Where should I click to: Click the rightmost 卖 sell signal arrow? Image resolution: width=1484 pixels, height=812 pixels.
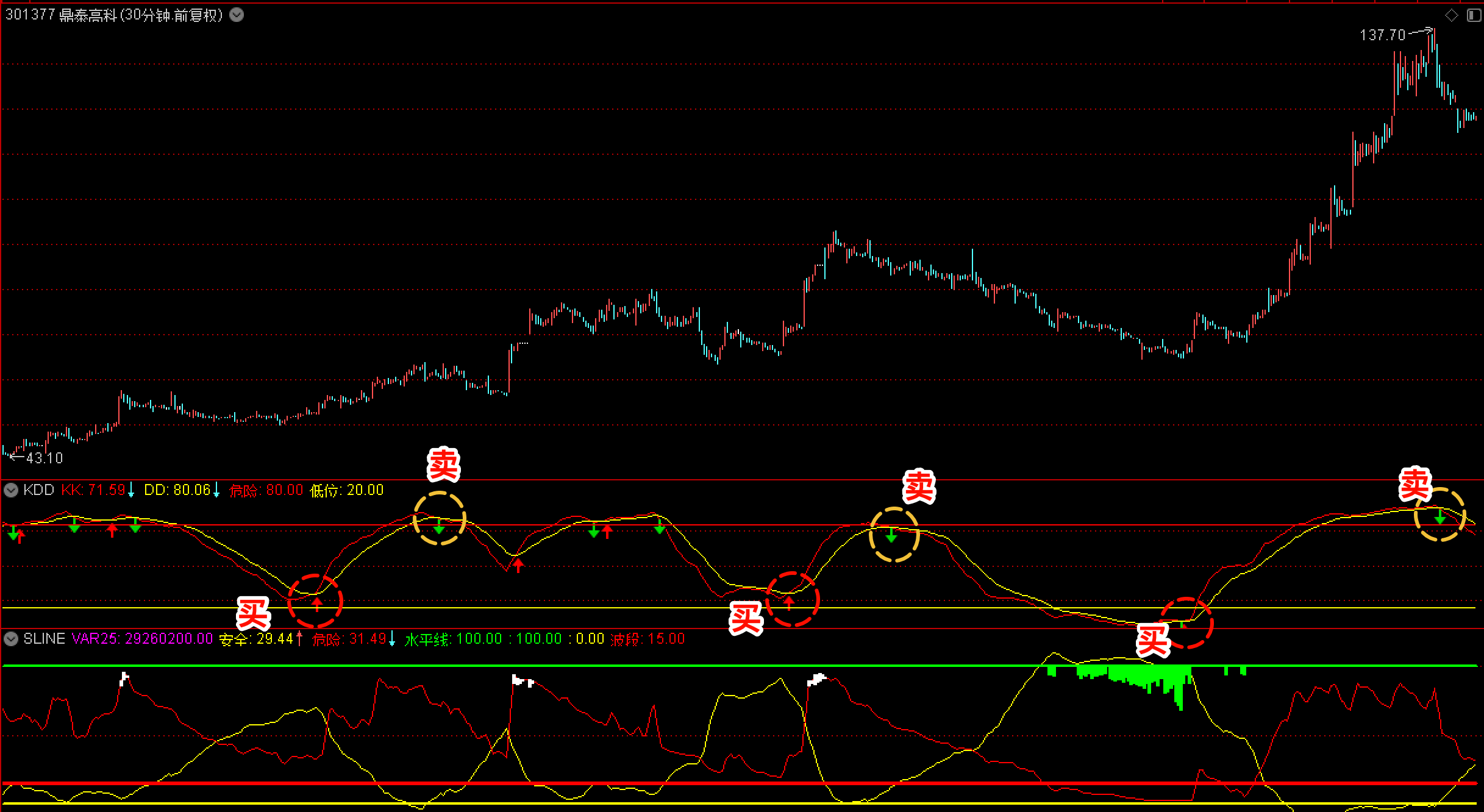pyautogui.click(x=1440, y=518)
